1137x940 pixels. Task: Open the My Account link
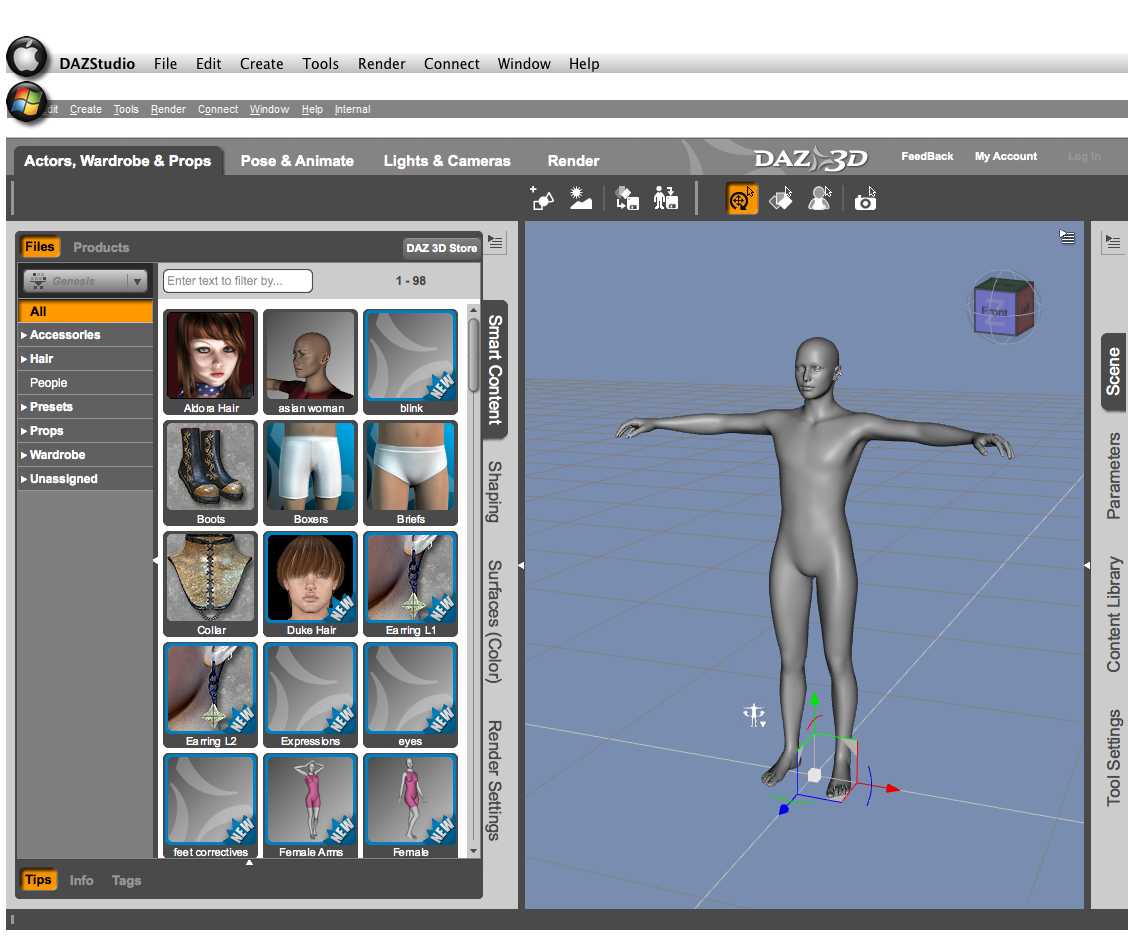(1005, 156)
